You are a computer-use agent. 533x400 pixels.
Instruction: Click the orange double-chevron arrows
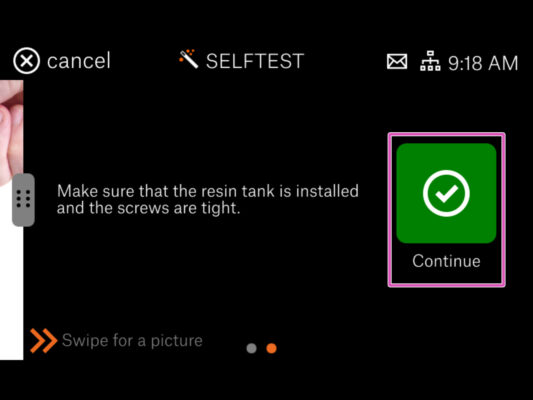(x=43, y=341)
